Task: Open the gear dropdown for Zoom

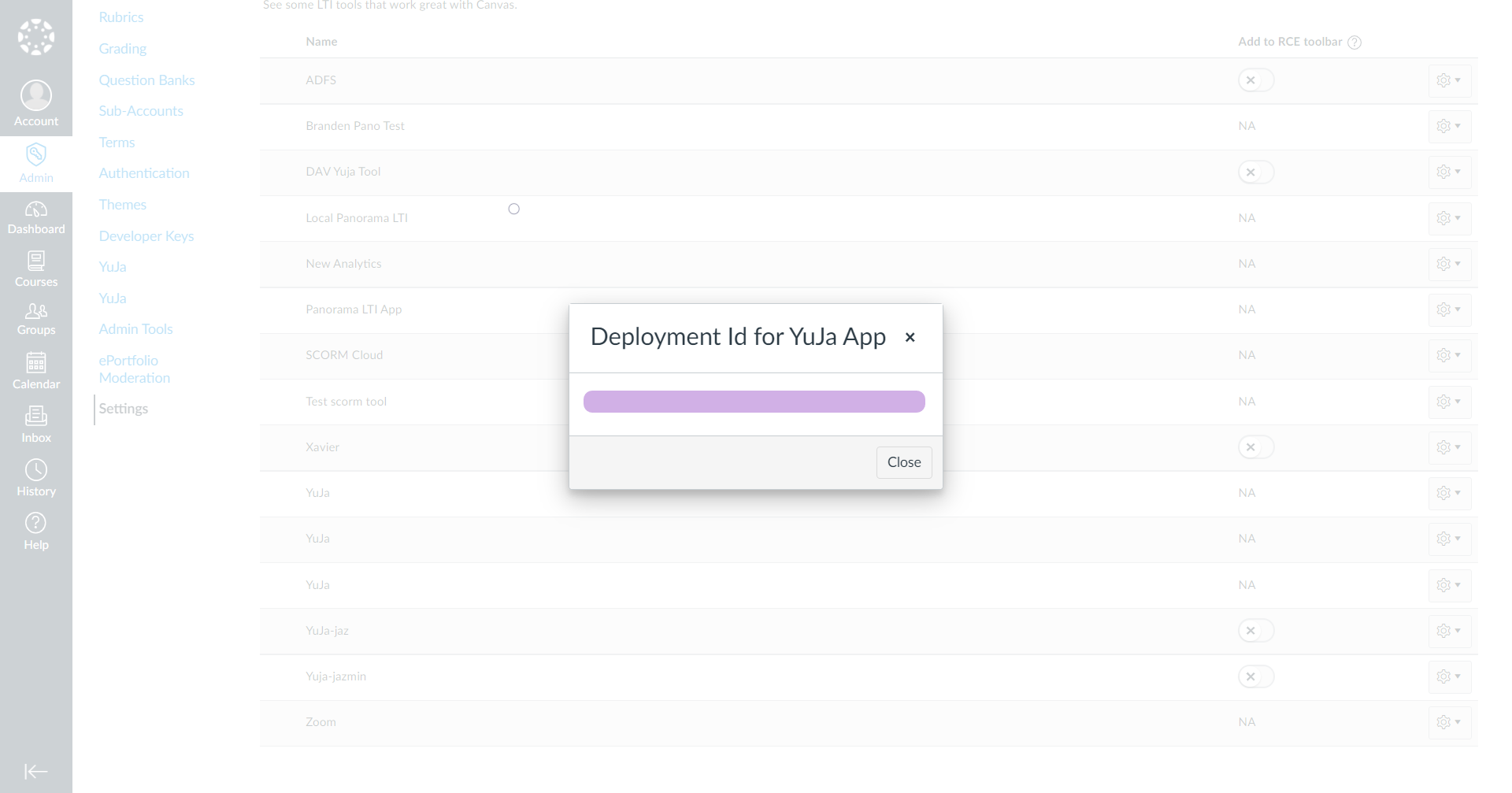Action: pyautogui.click(x=1449, y=722)
